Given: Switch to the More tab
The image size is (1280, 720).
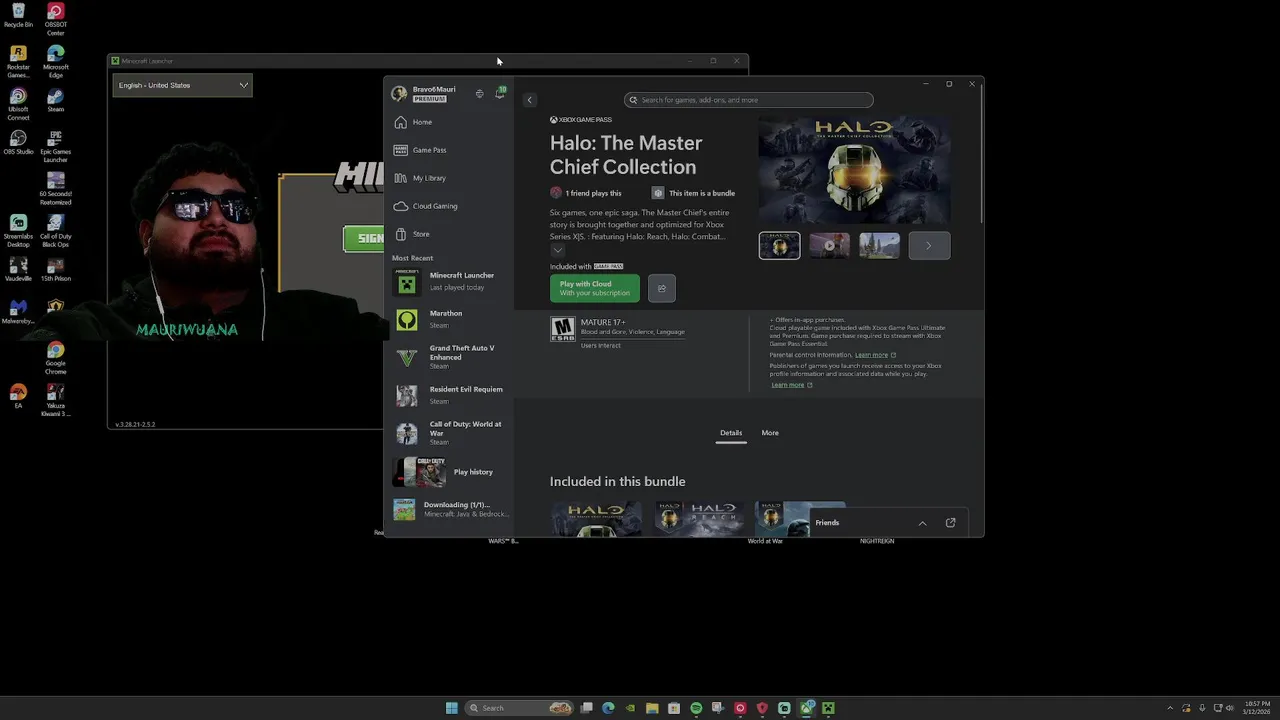Looking at the screenshot, I should (x=770, y=433).
